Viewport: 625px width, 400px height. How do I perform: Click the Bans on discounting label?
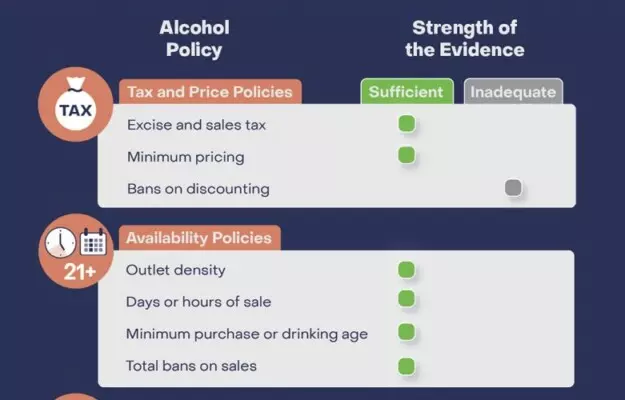click(x=198, y=188)
